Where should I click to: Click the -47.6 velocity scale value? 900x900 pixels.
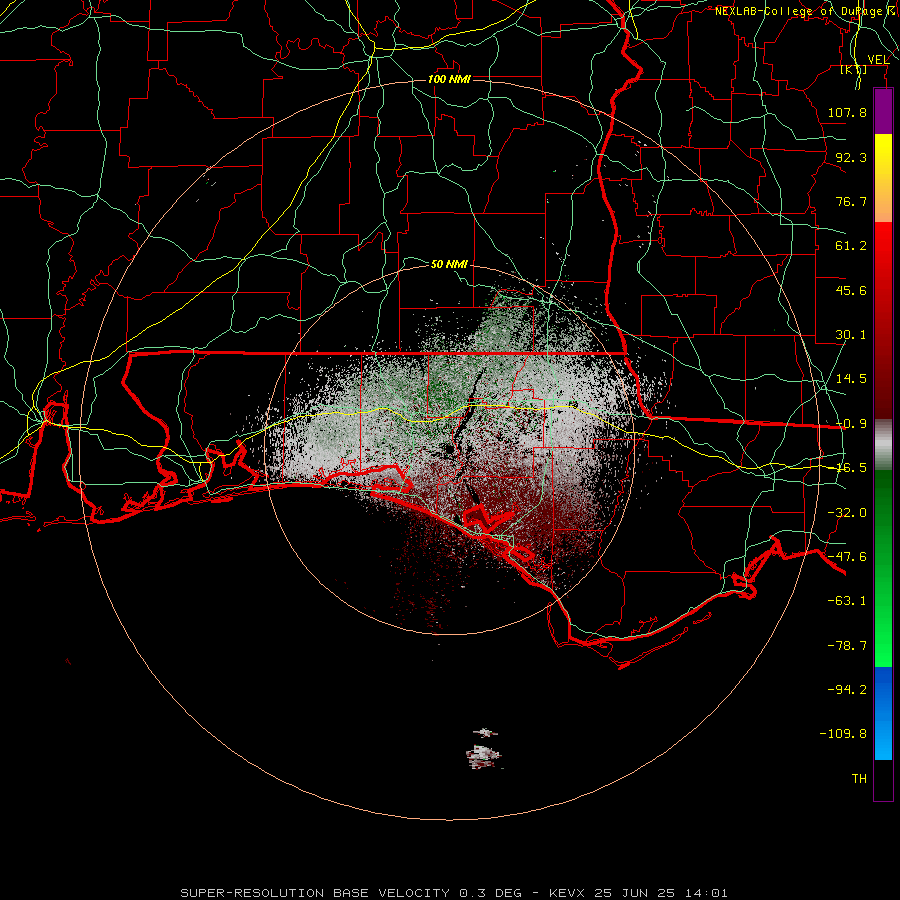point(847,557)
